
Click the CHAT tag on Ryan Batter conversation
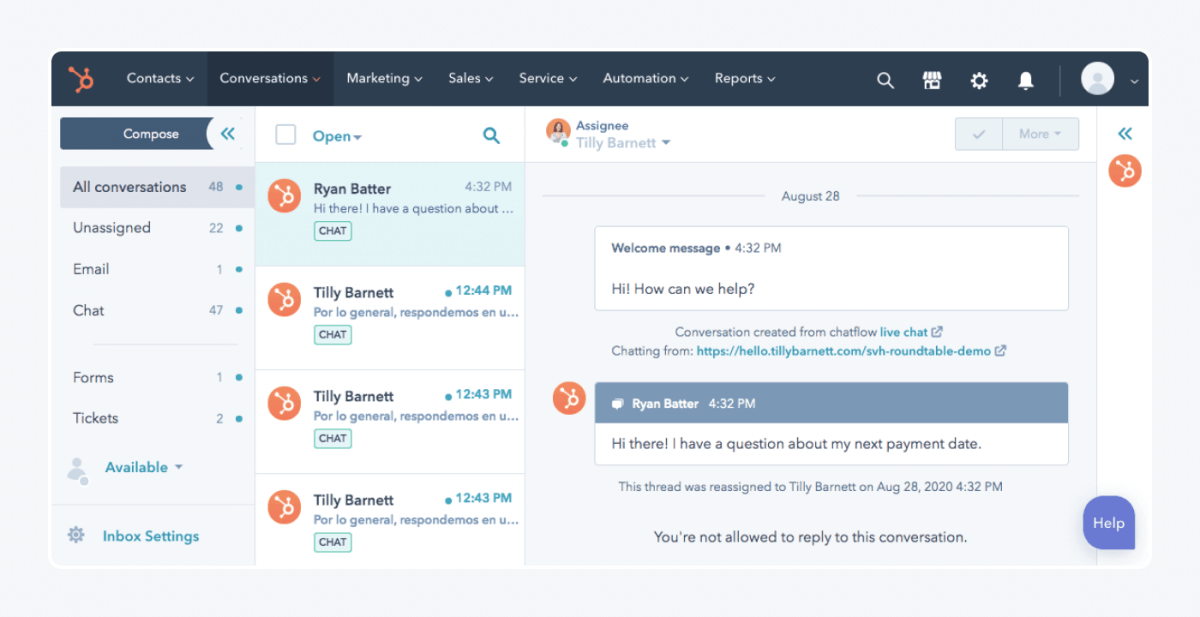[333, 230]
